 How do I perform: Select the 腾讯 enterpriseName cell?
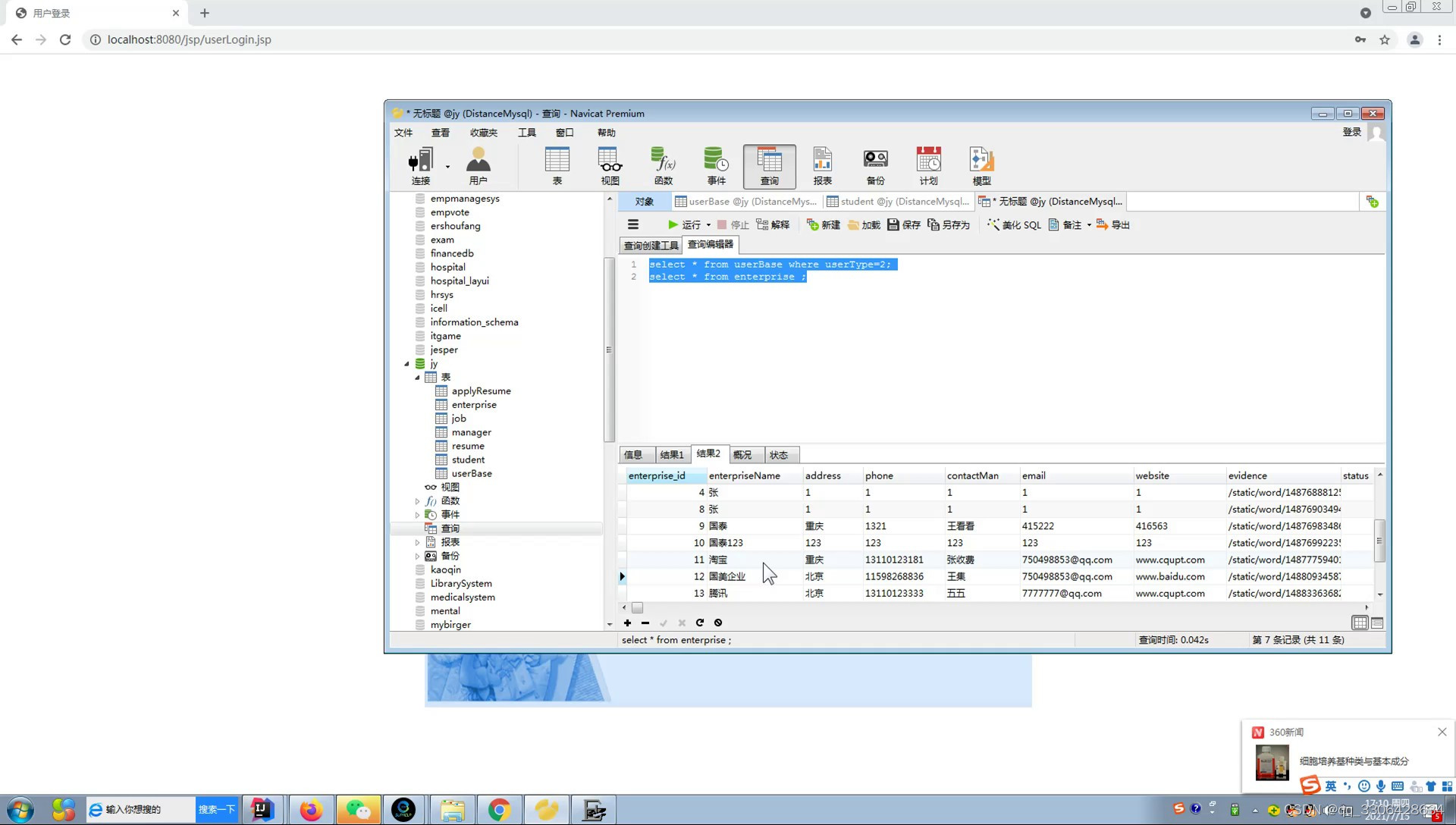[754, 594]
